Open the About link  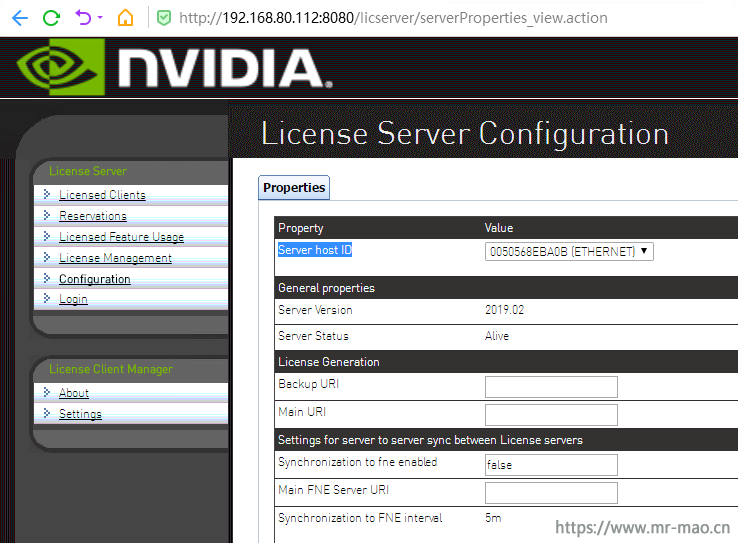coord(74,393)
